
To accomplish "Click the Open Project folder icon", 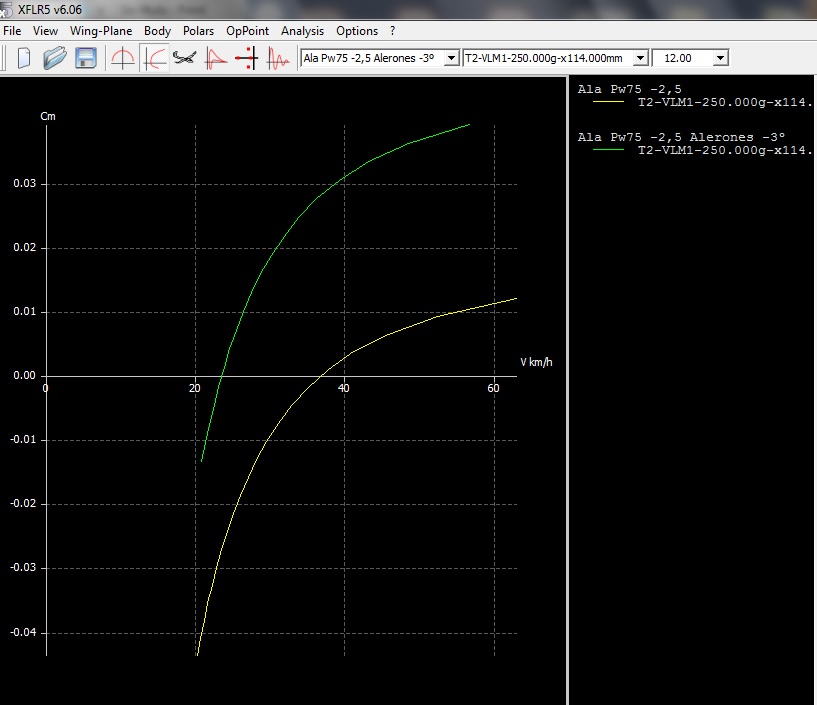I will (54, 58).
